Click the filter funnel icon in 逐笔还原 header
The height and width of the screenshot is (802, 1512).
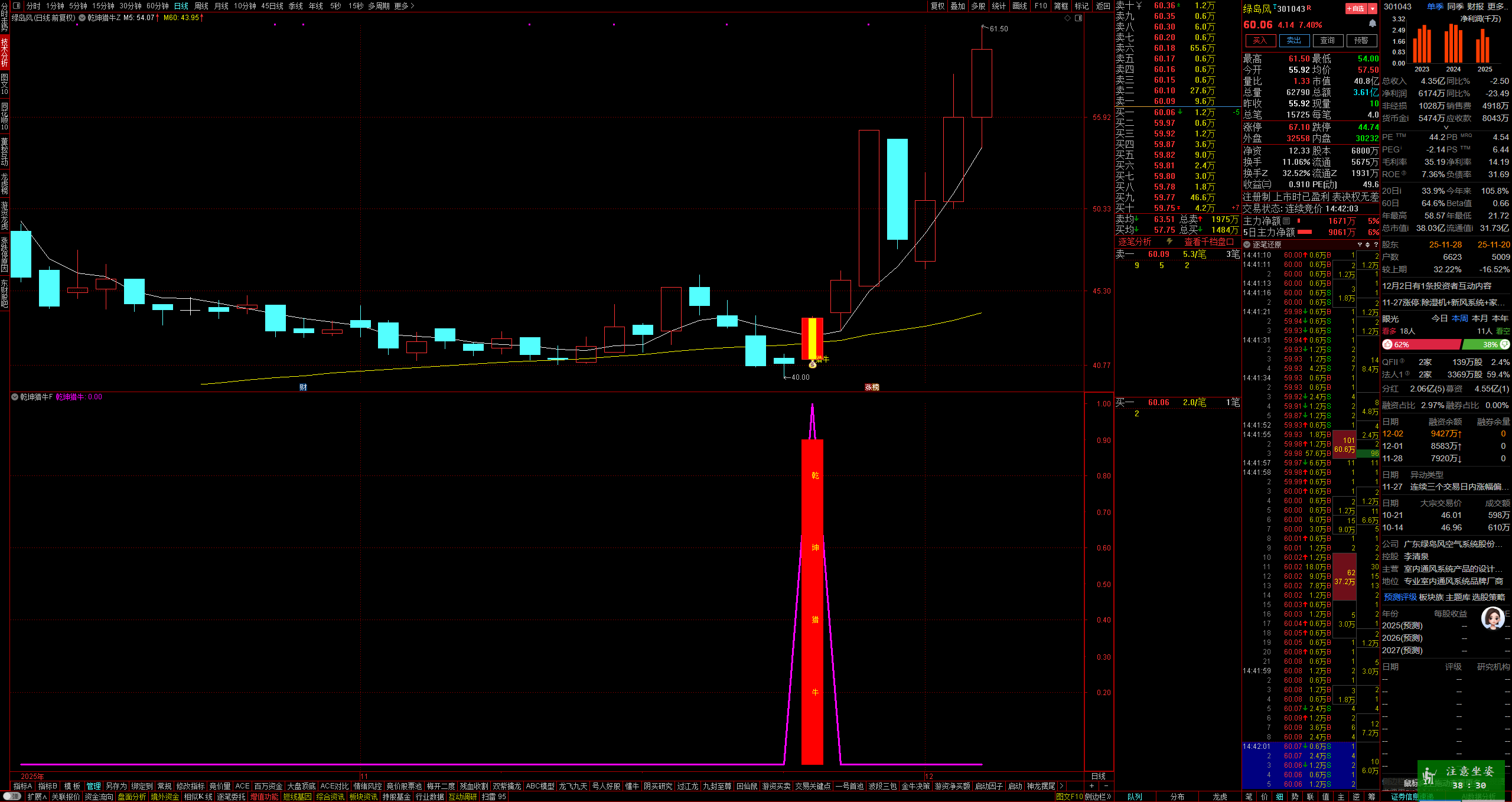(x=1360, y=244)
